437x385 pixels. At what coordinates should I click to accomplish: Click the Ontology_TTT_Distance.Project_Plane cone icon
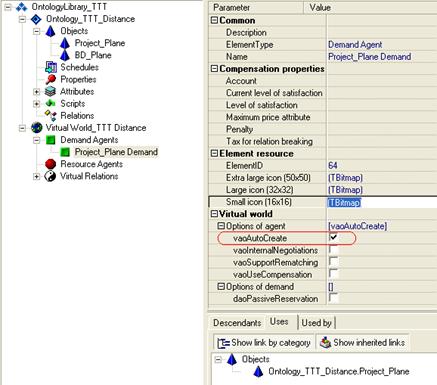[x=258, y=371]
